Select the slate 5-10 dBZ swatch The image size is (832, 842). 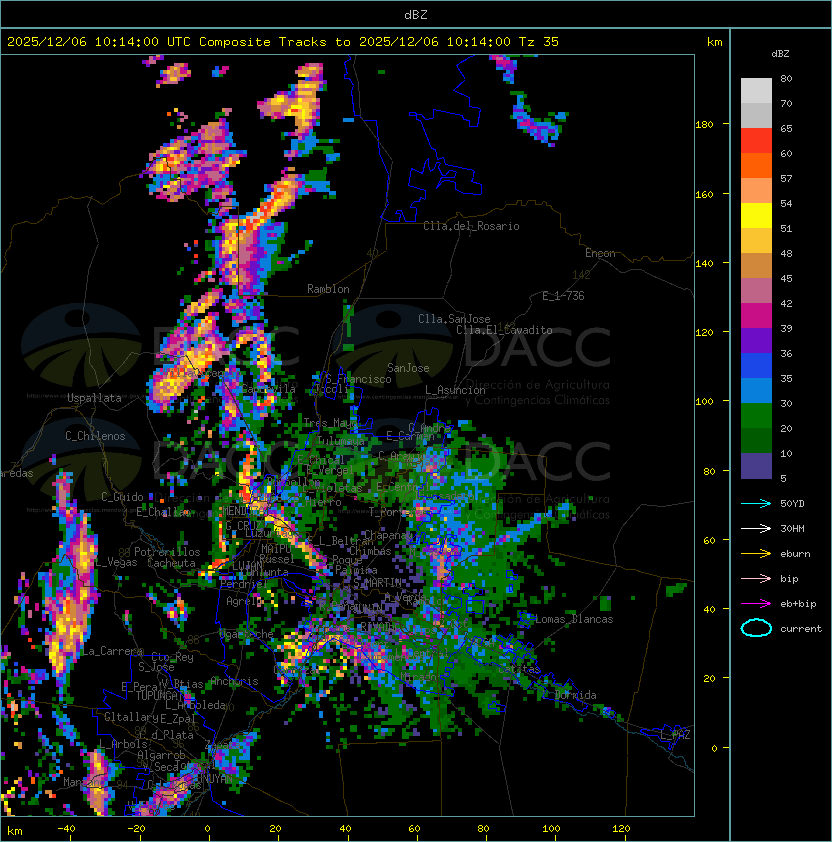click(x=756, y=465)
